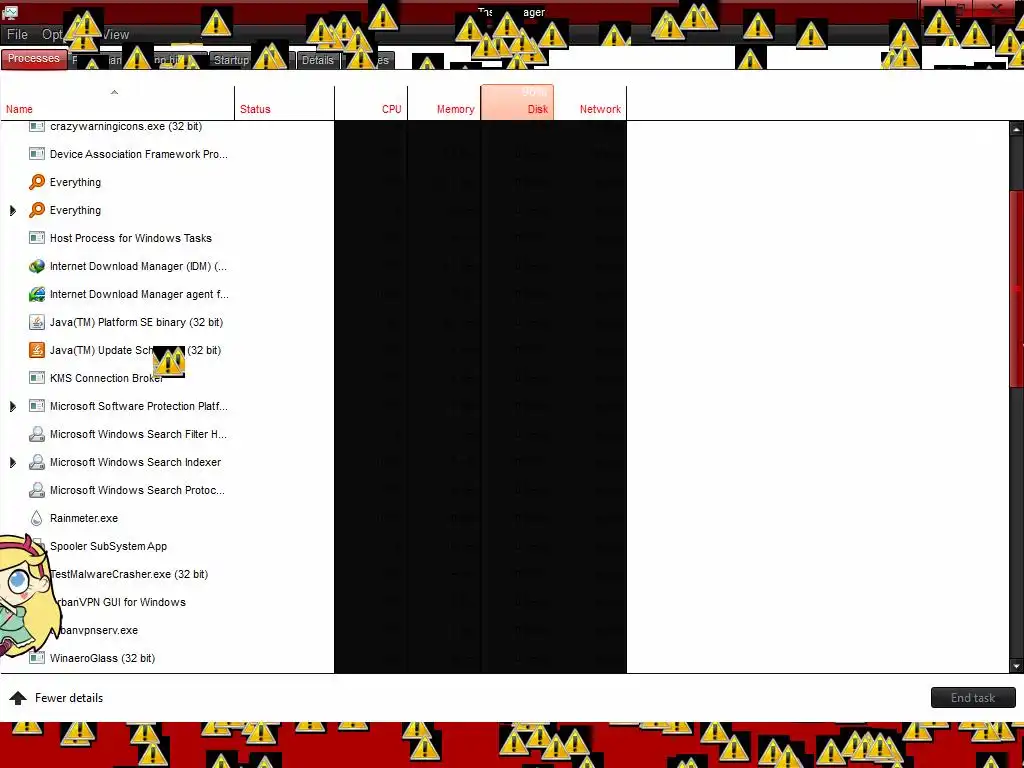Click the Windows Search Protocol Host icon
Screen dimensions: 1024x768
point(37,490)
